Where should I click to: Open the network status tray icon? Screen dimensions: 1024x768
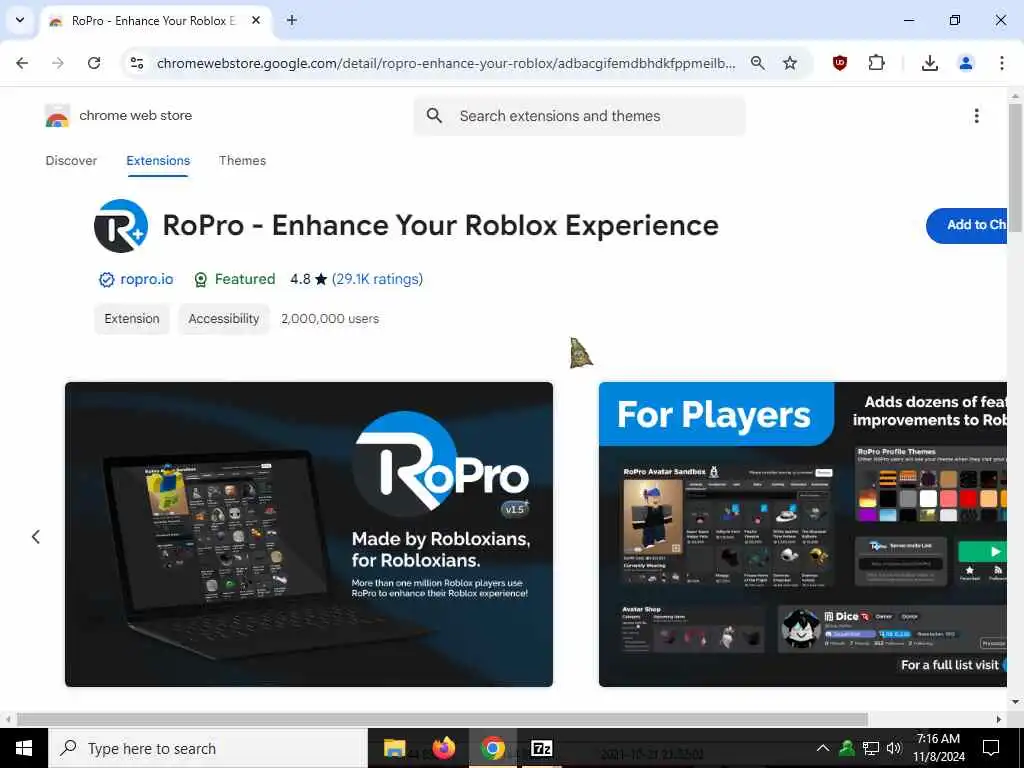pyautogui.click(x=871, y=748)
